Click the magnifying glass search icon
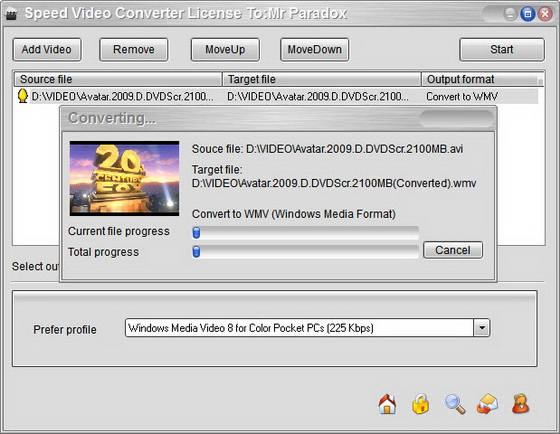Viewport: 560px width, 434px height. (455, 404)
